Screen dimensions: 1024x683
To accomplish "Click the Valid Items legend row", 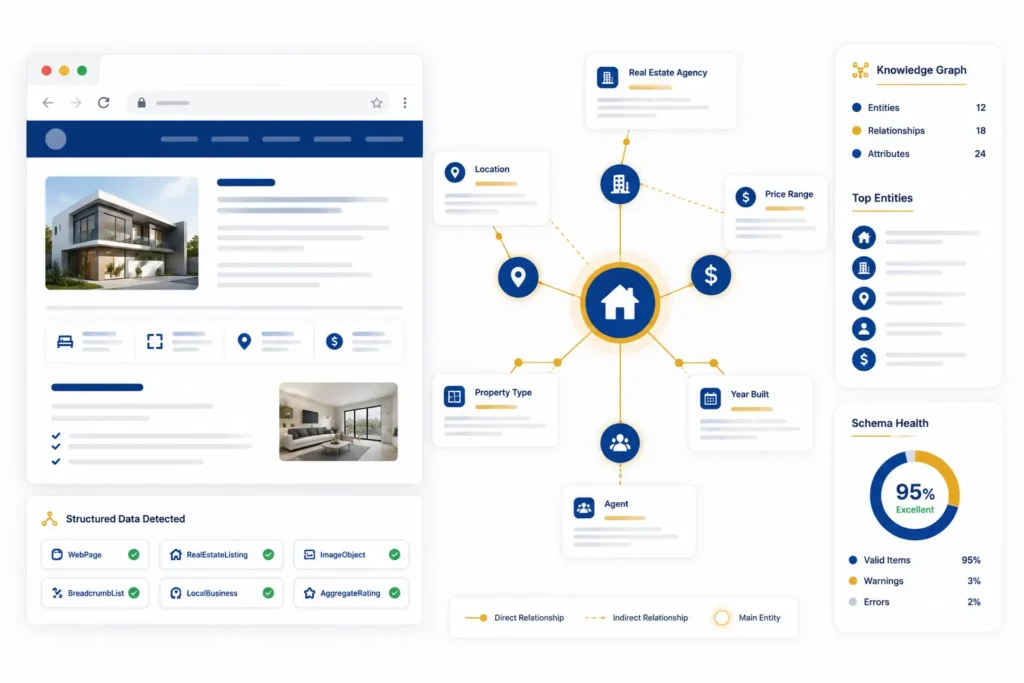I will [x=915, y=560].
